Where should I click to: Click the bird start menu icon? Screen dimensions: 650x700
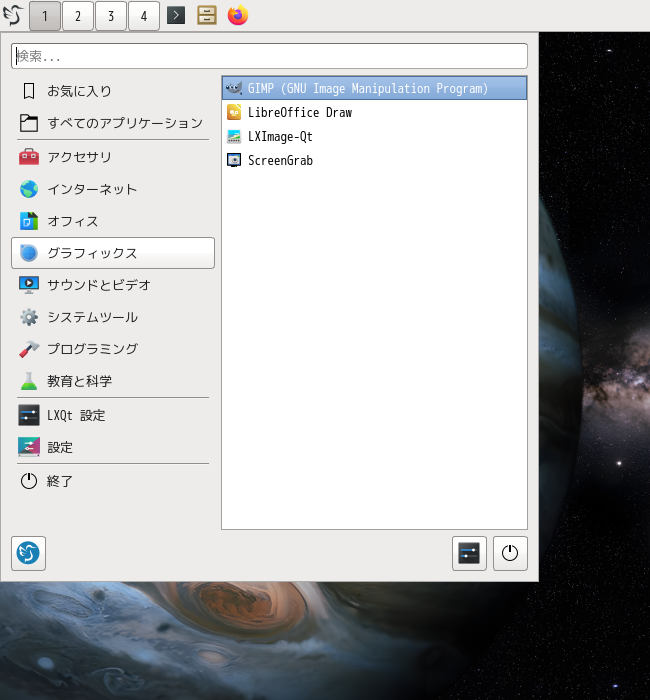[x=13, y=16]
